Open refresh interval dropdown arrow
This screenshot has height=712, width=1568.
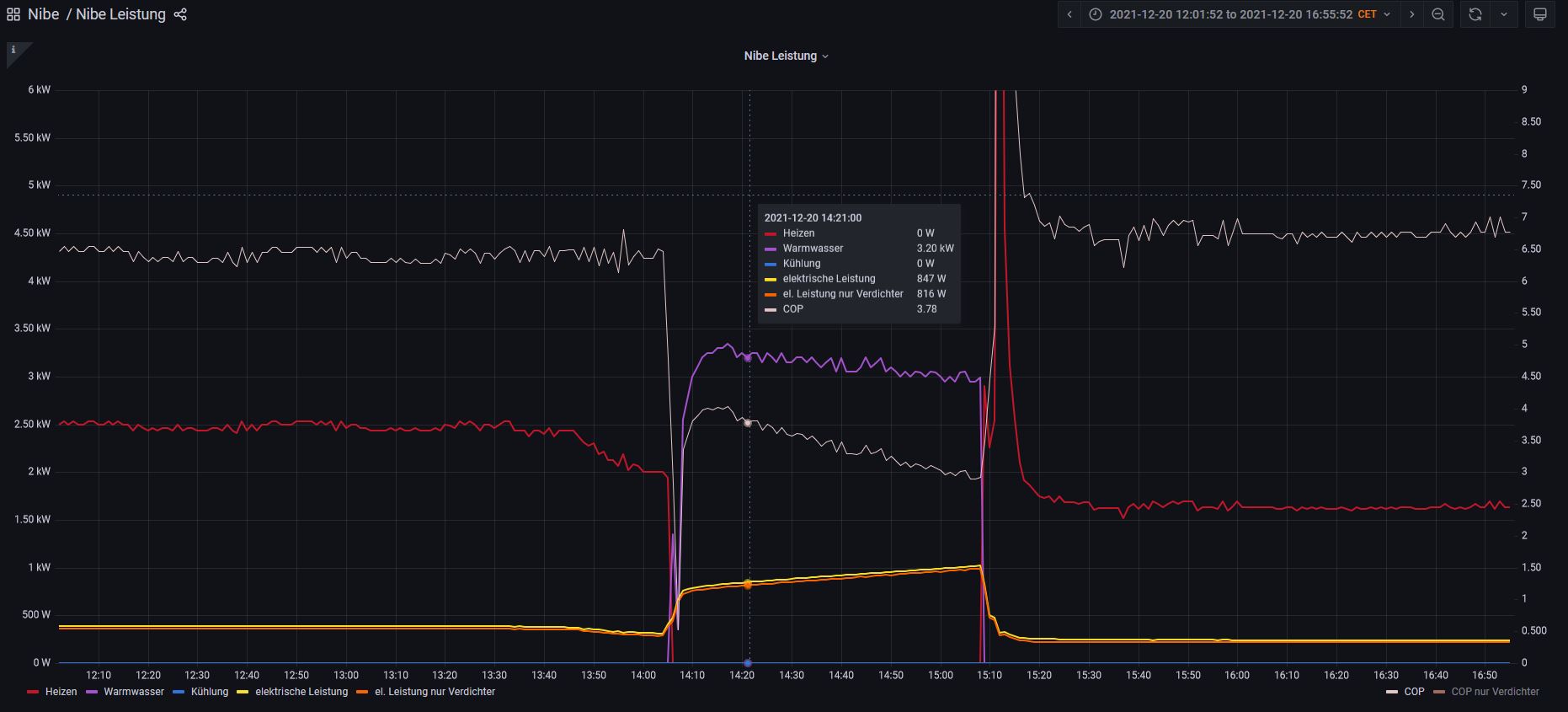point(1504,14)
